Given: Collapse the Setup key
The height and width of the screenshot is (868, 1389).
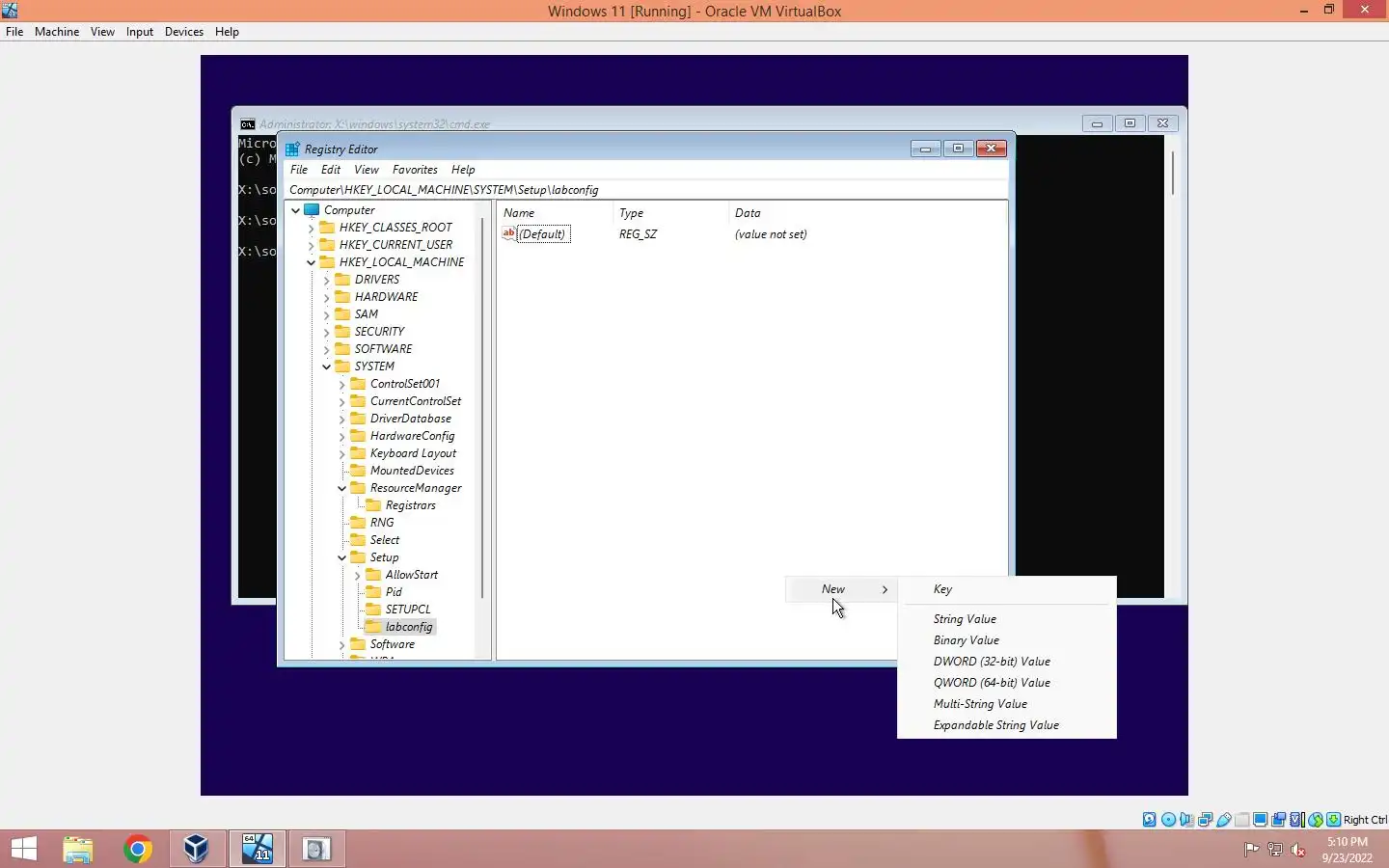Looking at the screenshot, I should pos(341,557).
